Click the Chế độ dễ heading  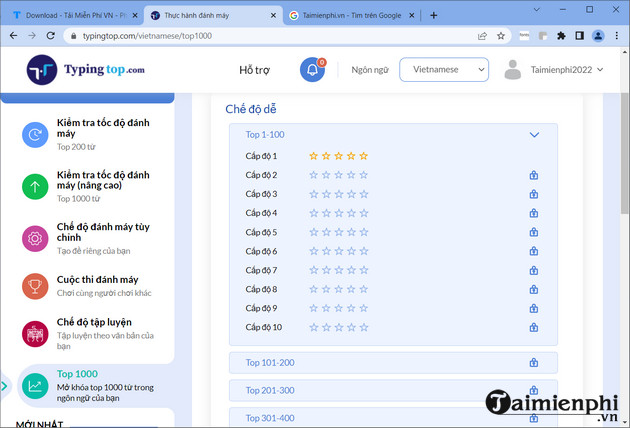pyautogui.click(x=251, y=109)
